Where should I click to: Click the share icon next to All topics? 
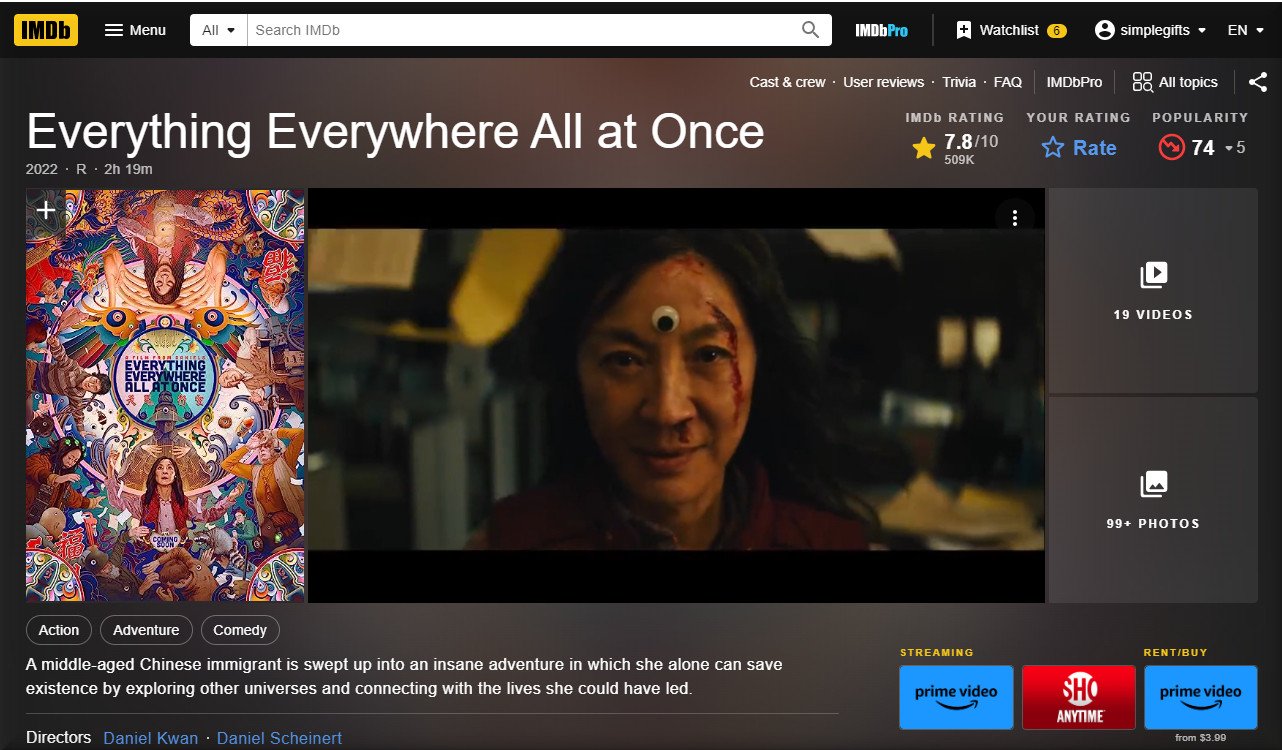1257,82
